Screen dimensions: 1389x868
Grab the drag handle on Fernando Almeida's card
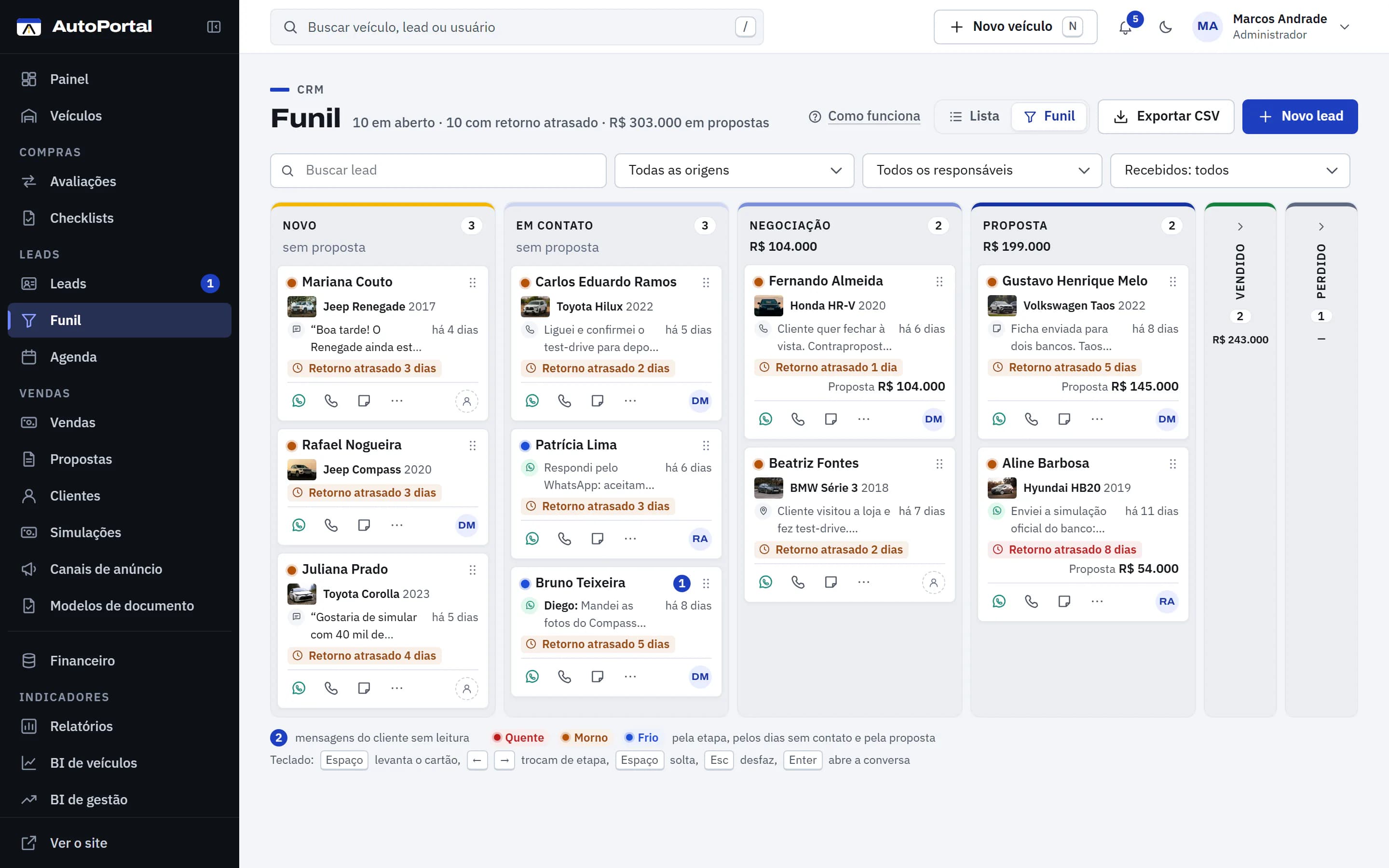(940, 281)
